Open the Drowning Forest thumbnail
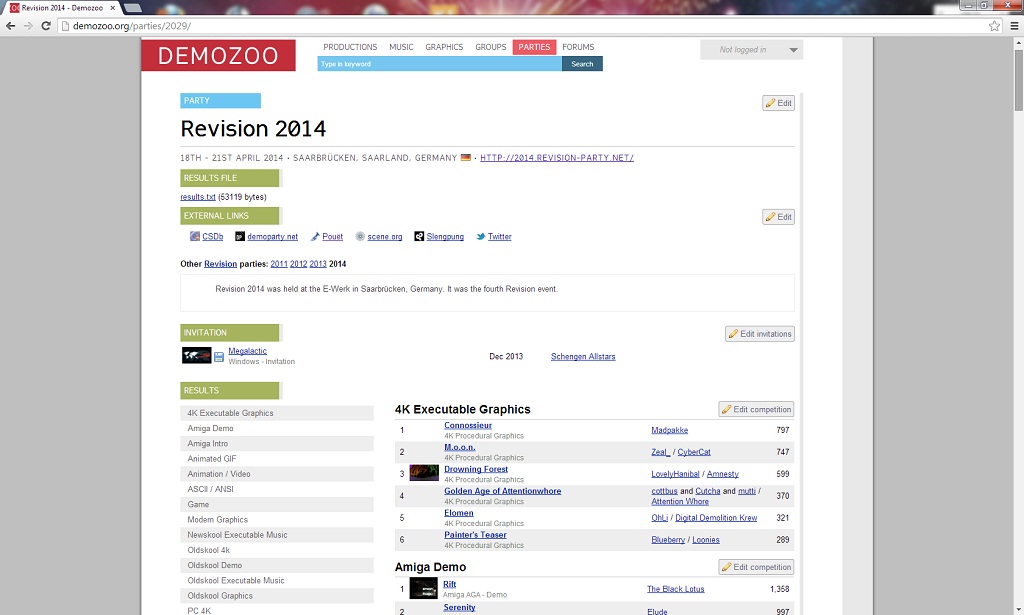 tap(424, 473)
